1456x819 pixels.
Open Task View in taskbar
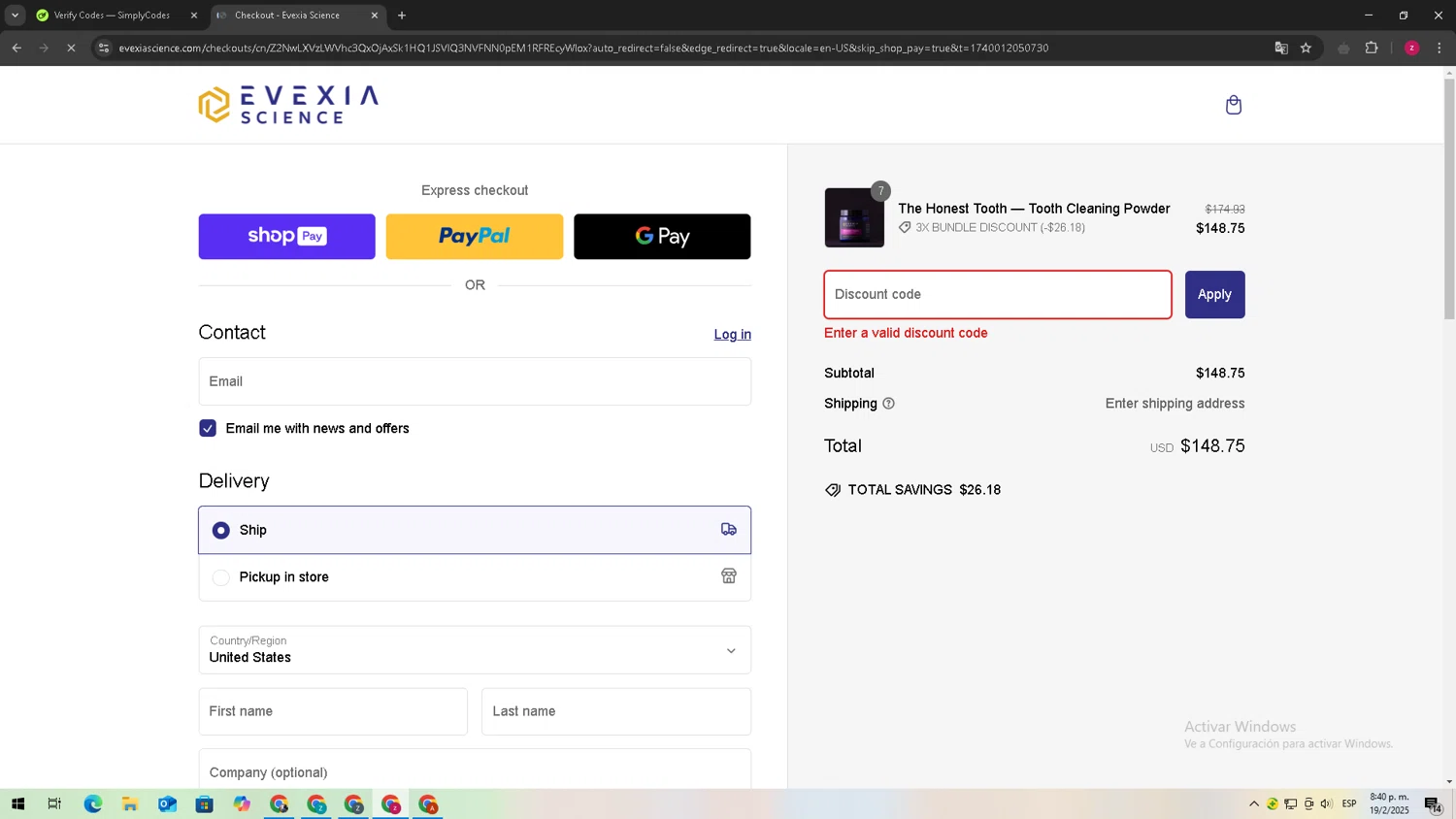[x=54, y=804]
